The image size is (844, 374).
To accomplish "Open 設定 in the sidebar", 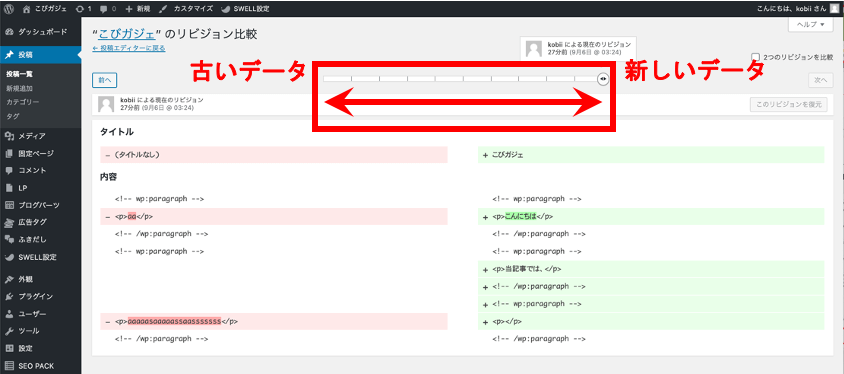I will pos(41,348).
